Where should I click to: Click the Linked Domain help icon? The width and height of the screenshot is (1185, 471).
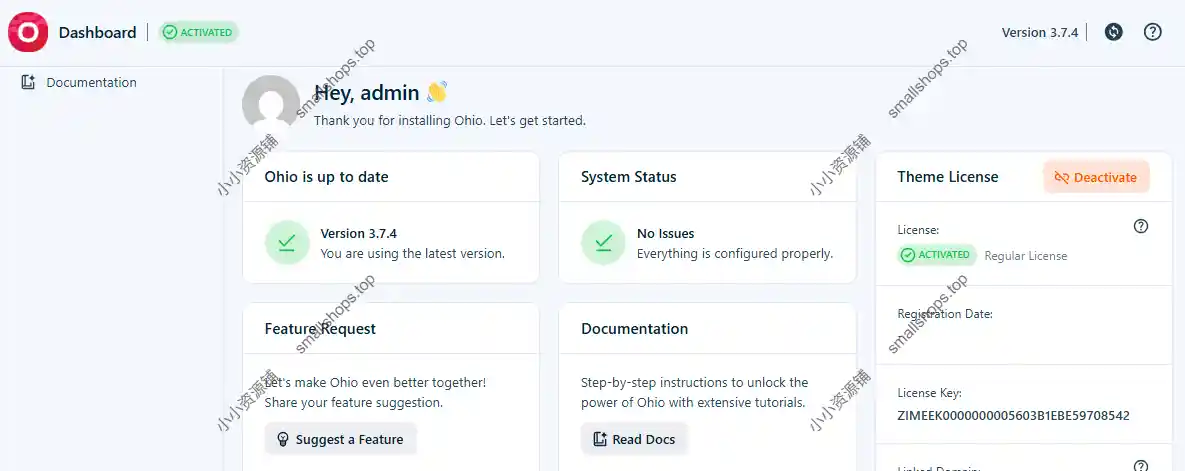1141,466
